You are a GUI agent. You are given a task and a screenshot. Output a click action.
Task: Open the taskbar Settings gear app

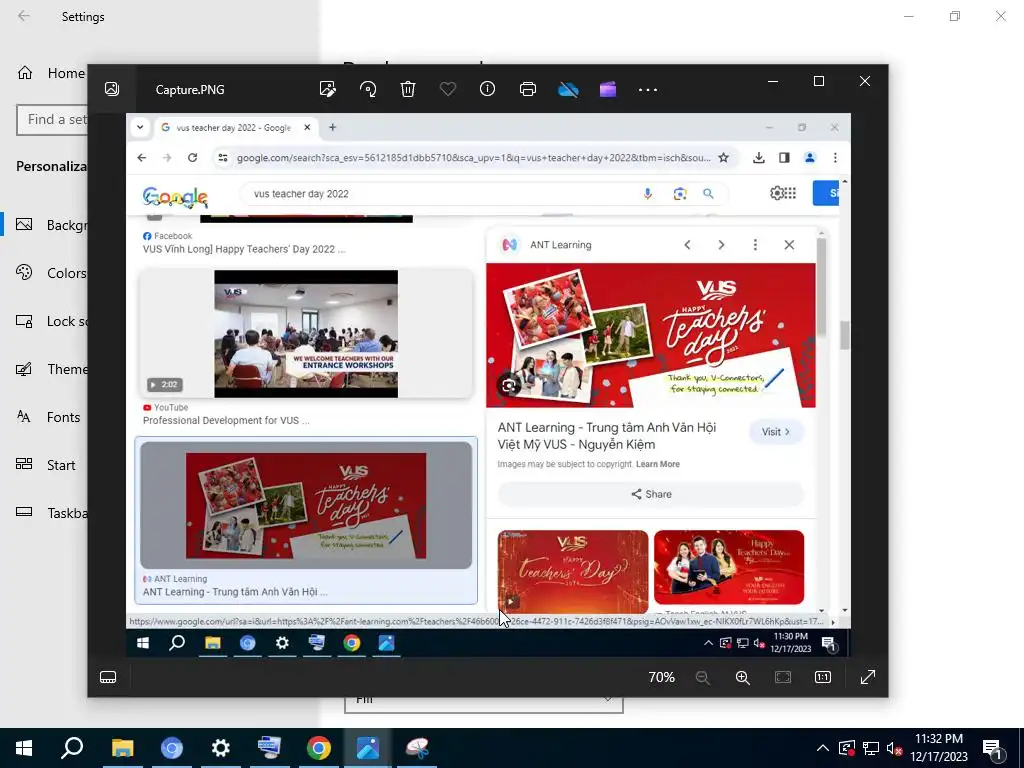pyautogui.click(x=221, y=748)
